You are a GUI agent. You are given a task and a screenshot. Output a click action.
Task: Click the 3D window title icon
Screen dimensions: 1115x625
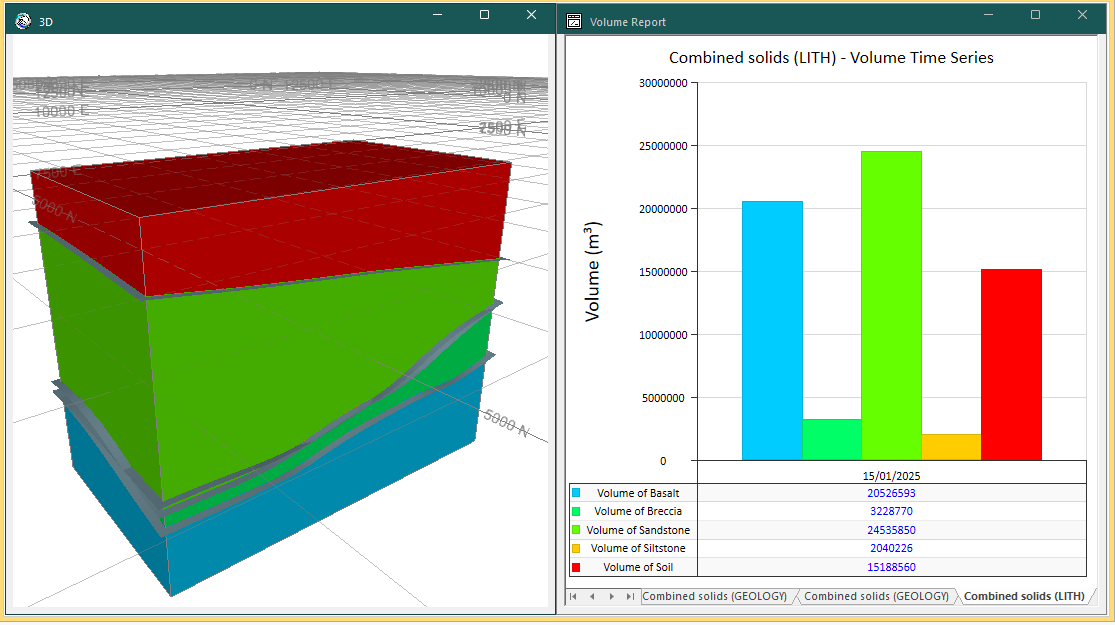click(x=23, y=20)
